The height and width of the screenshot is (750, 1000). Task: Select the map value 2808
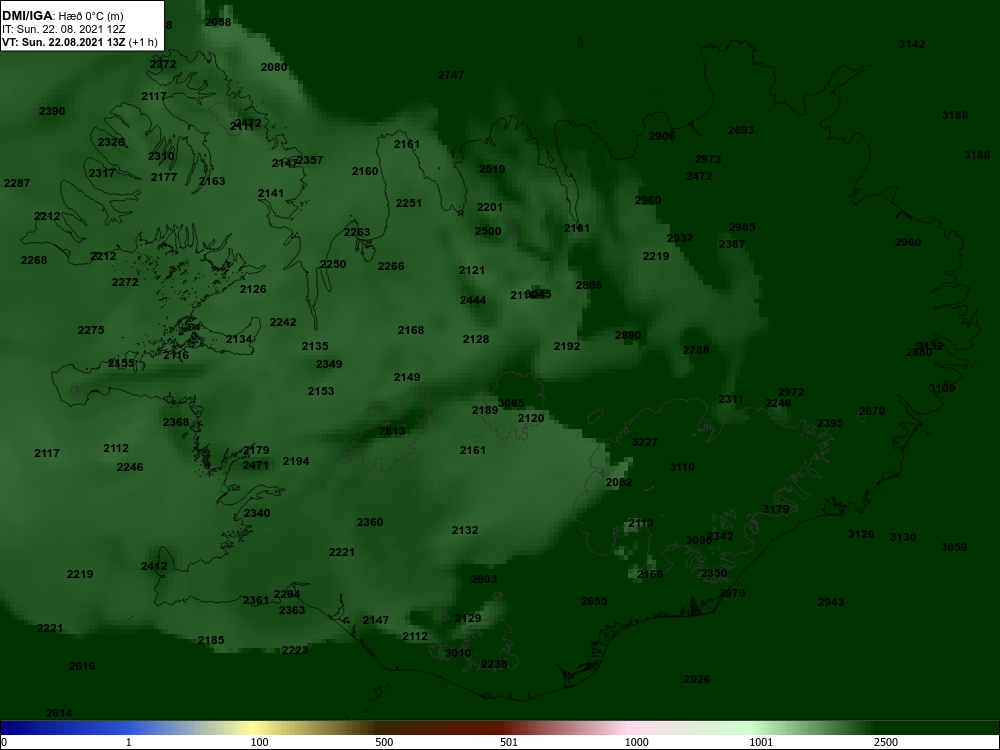click(589, 286)
